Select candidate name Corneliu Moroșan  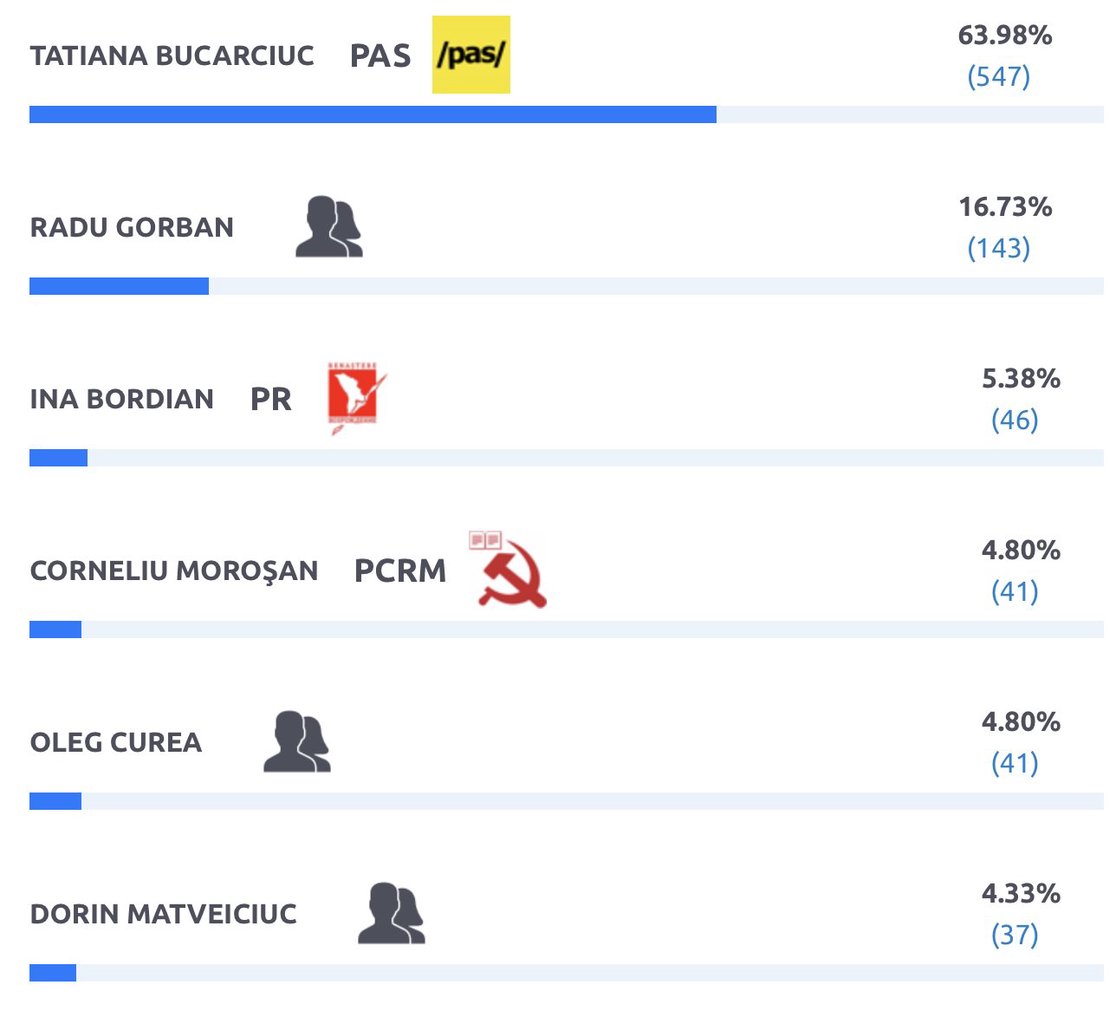(174, 571)
